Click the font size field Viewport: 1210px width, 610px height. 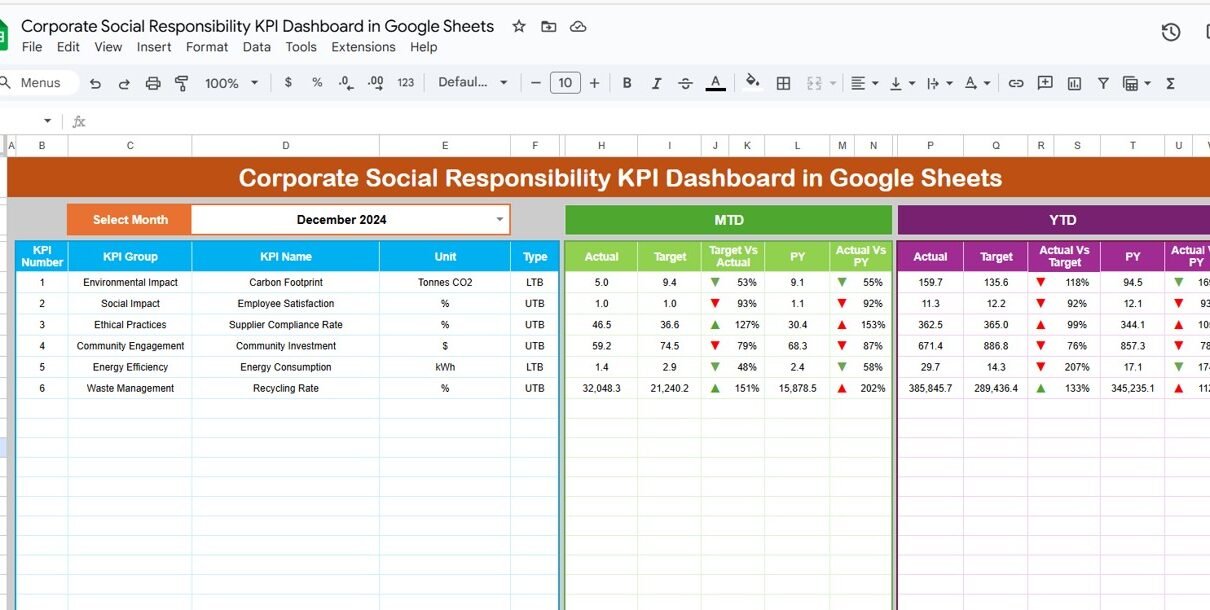tap(565, 83)
